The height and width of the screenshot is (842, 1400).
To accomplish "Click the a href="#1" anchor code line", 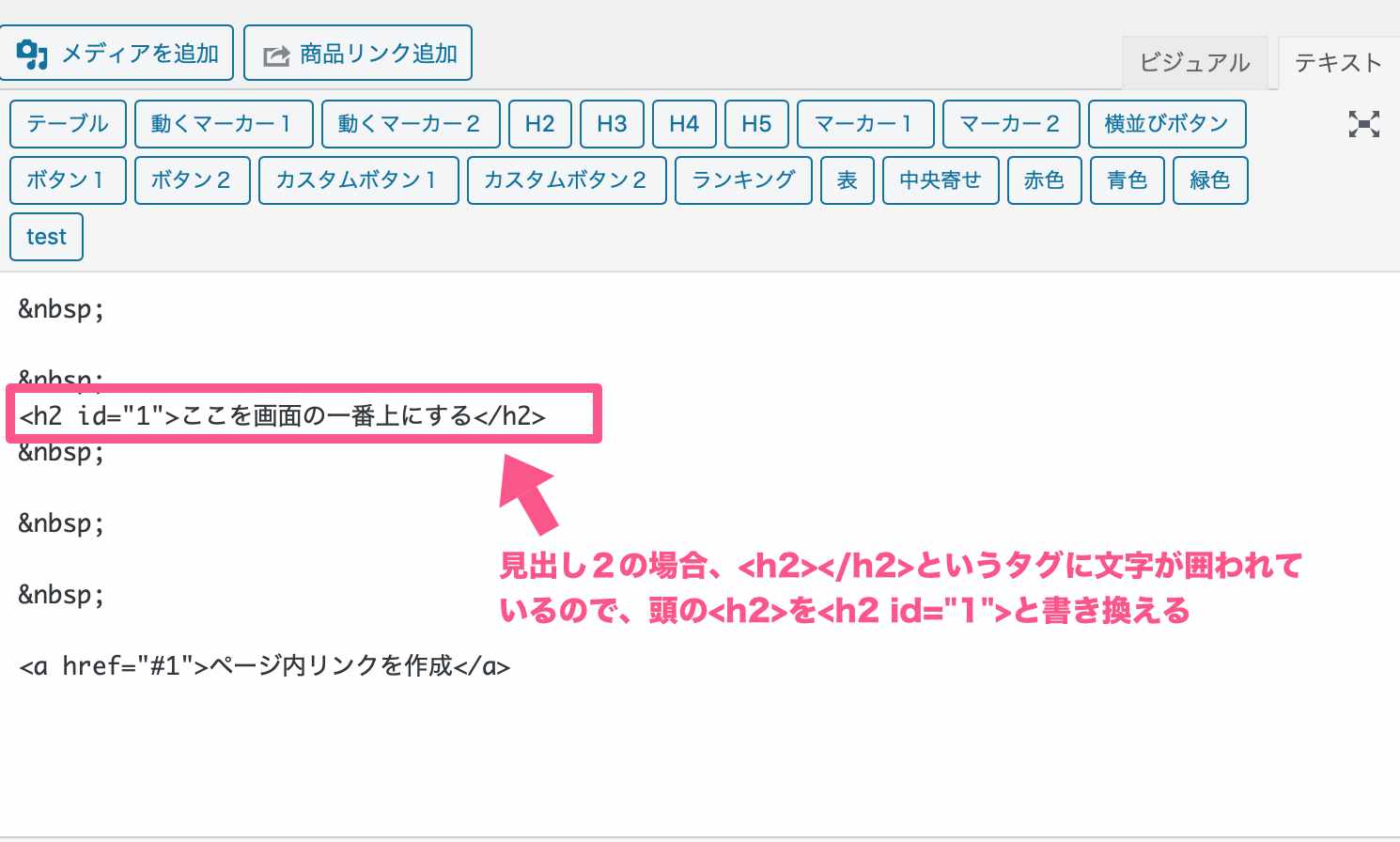I will [265, 666].
